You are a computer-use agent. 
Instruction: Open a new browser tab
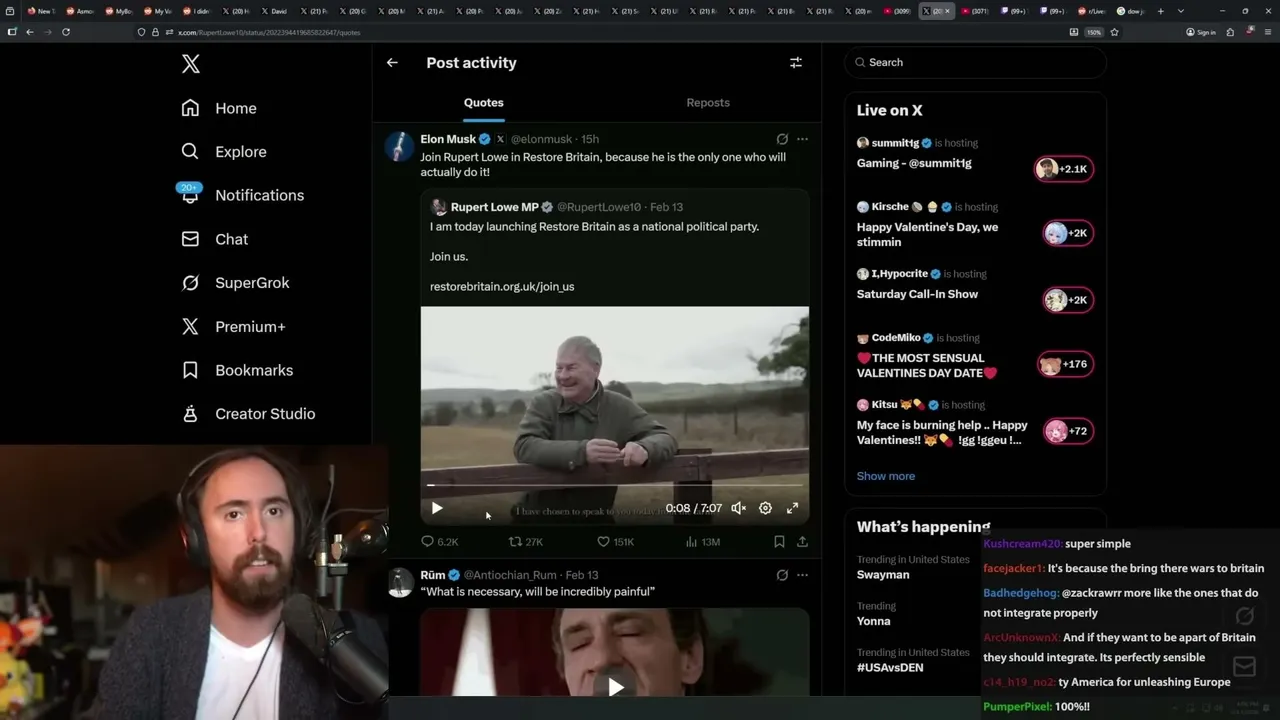1160,11
